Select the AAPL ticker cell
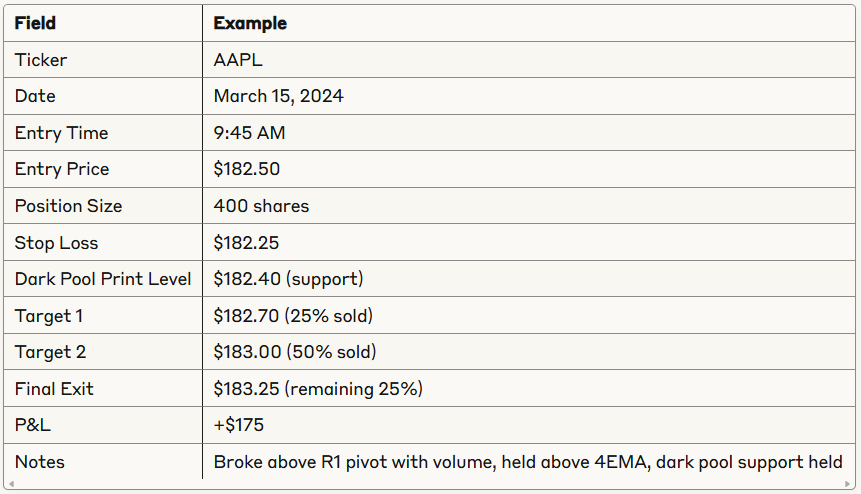Viewport: 861px width, 494px height. pyautogui.click(x=237, y=60)
